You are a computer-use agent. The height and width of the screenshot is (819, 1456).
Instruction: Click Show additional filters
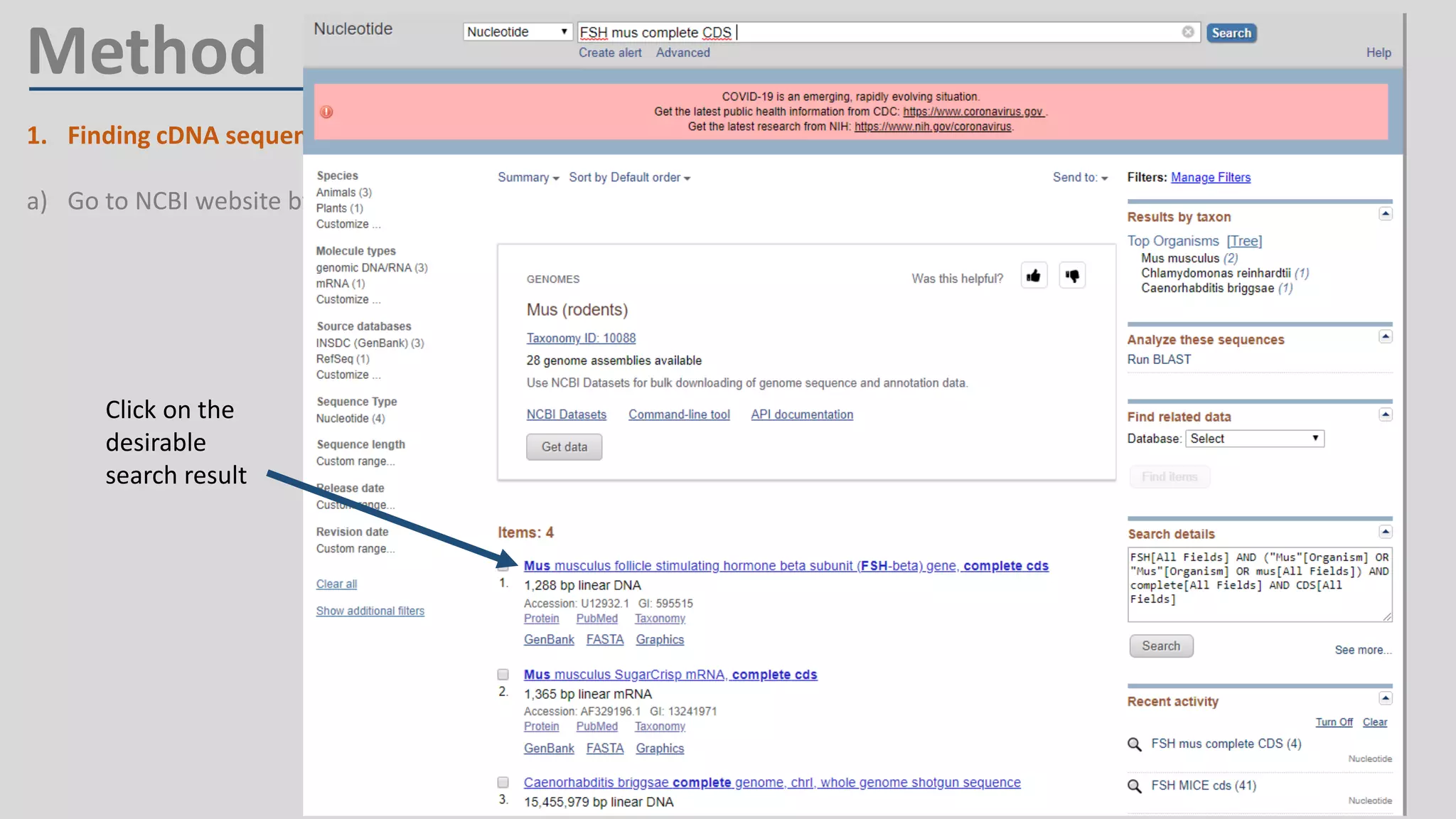[x=370, y=611]
